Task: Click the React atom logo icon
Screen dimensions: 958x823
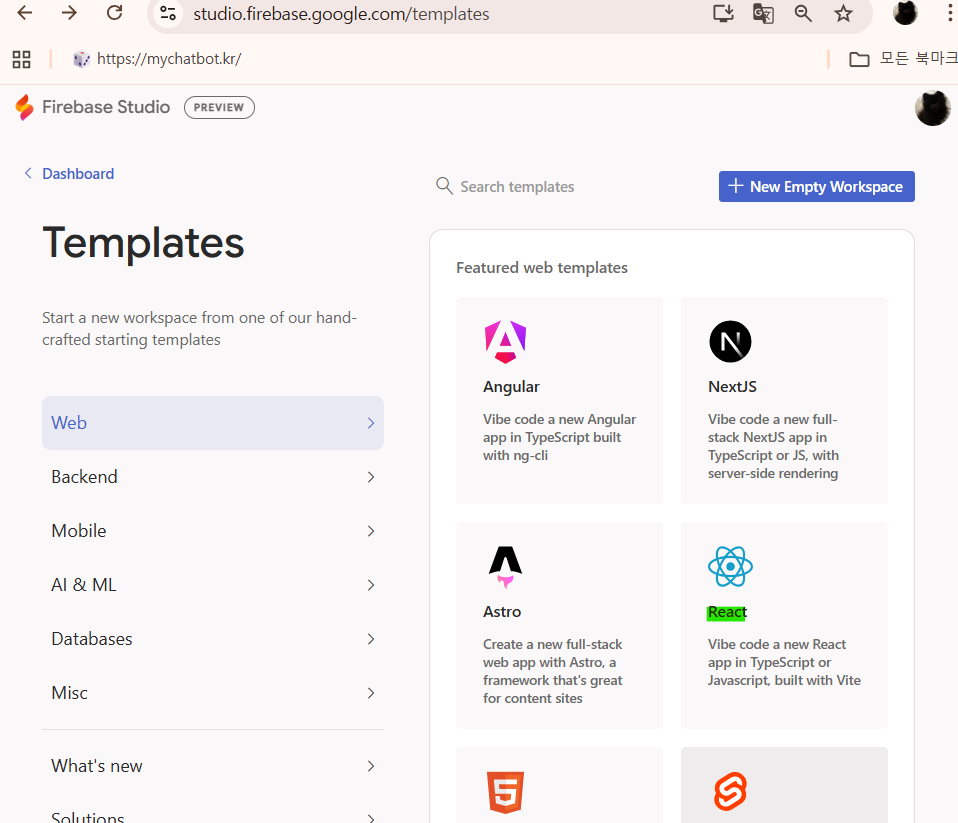Action: (730, 566)
